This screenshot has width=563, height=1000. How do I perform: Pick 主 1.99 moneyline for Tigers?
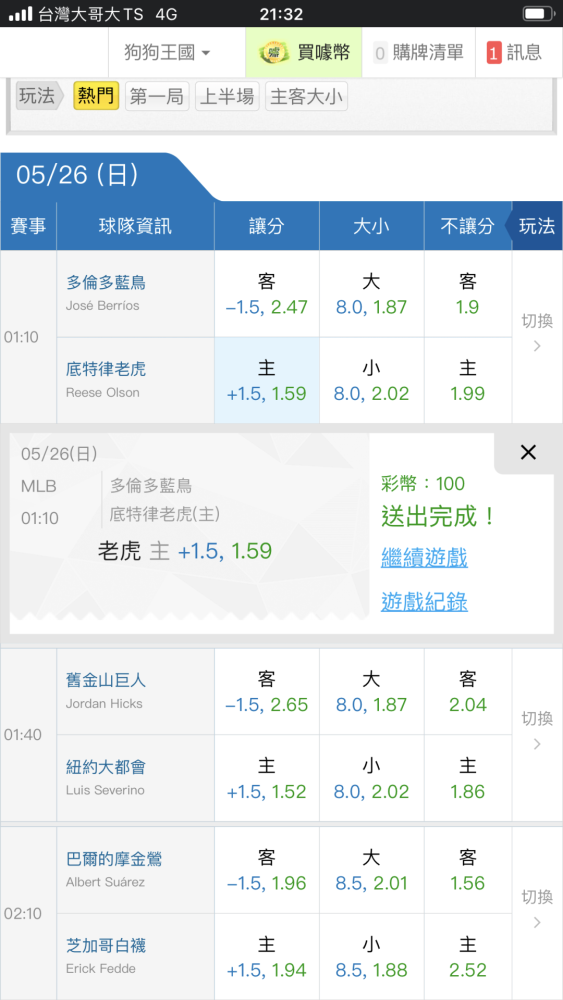[x=468, y=380]
